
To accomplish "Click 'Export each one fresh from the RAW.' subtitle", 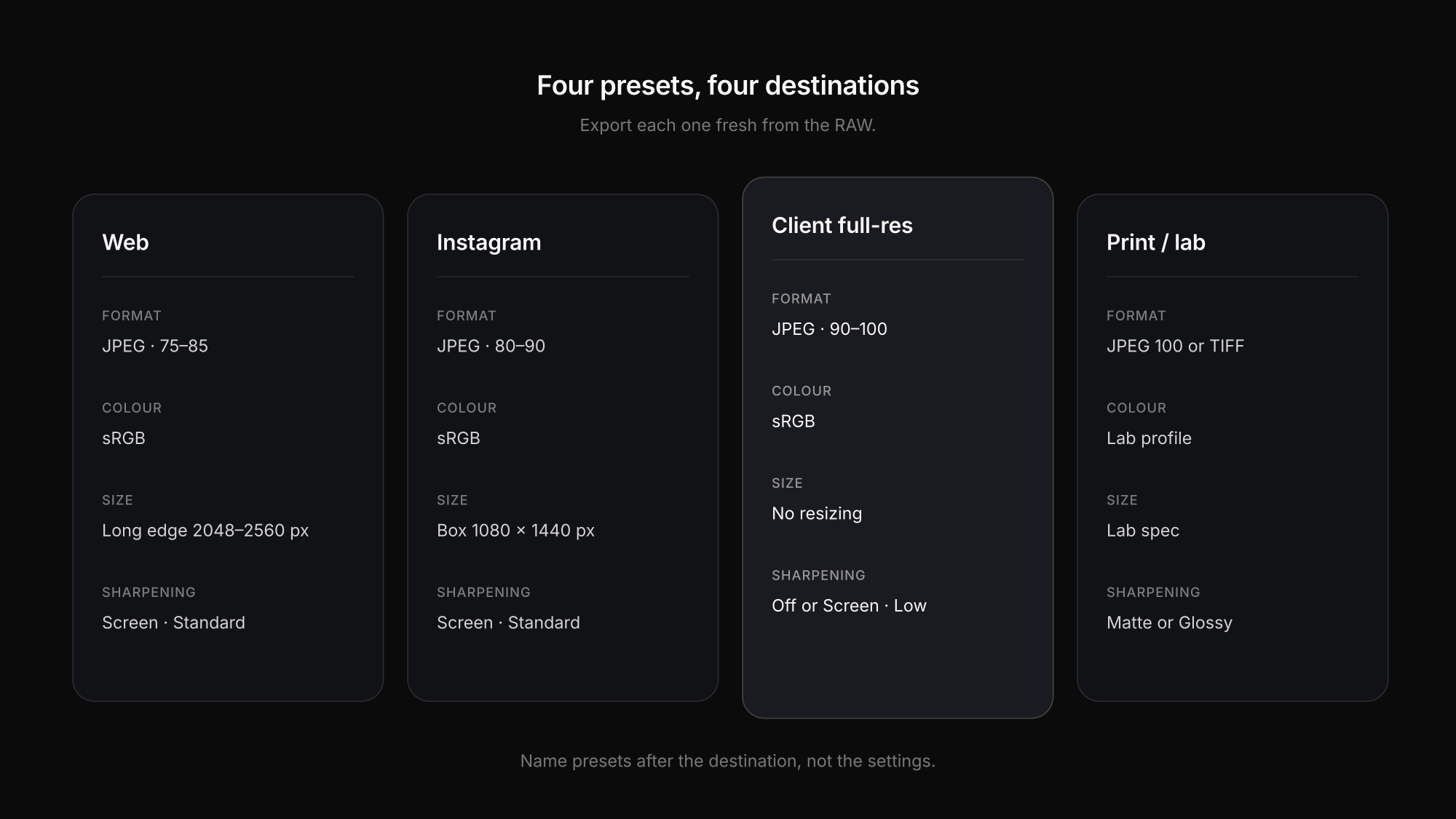I will 728,125.
